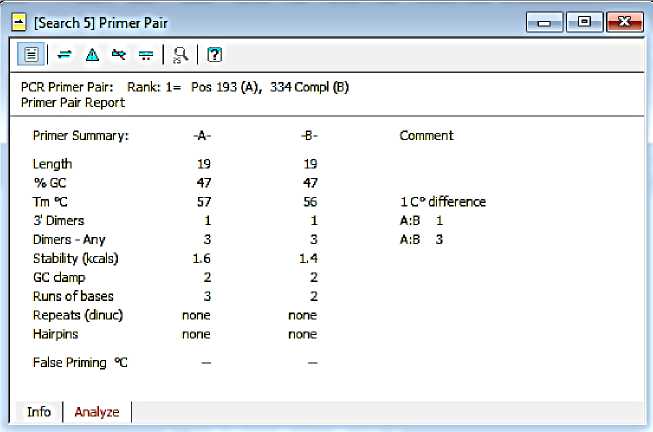Click the teal triangle toolbar icon
Image resolution: width=653 pixels, height=432 pixels.
[92, 53]
